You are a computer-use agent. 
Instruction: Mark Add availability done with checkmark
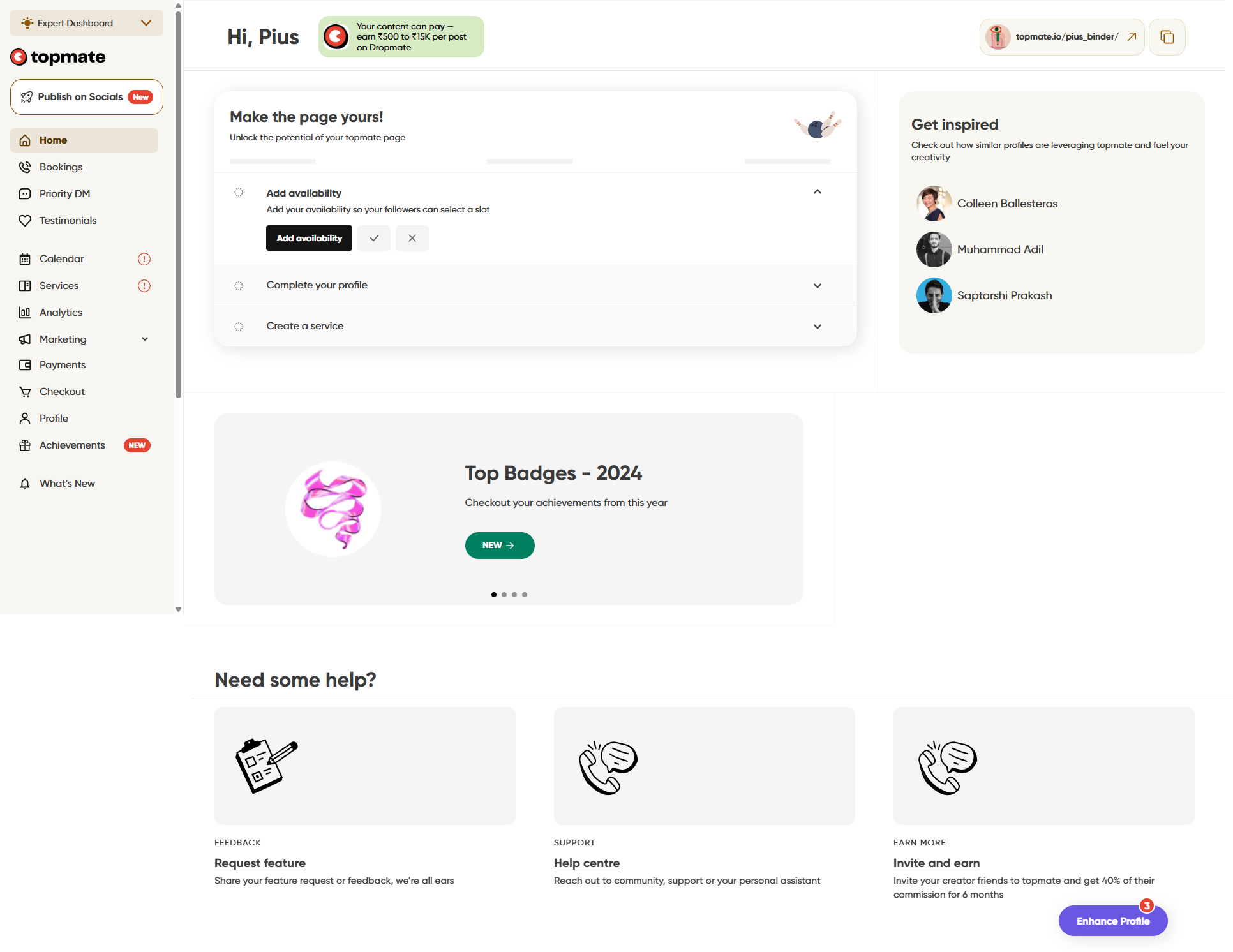click(x=374, y=238)
